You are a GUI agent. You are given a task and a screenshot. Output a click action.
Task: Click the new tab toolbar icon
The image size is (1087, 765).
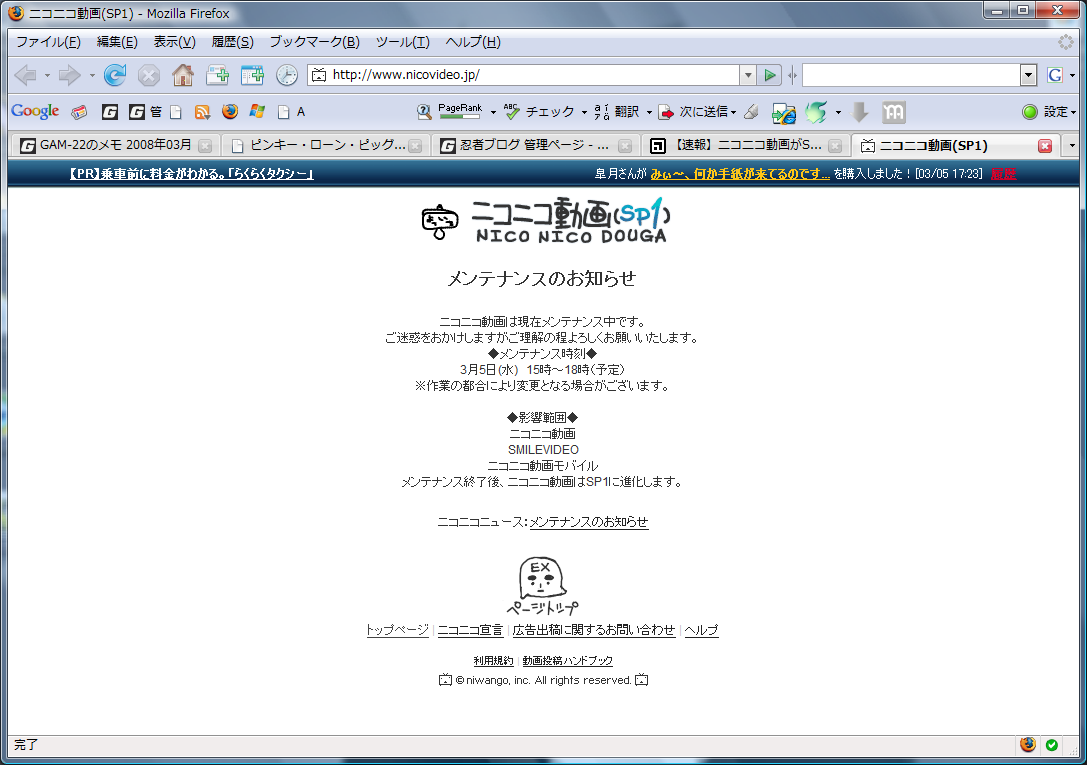coord(218,75)
